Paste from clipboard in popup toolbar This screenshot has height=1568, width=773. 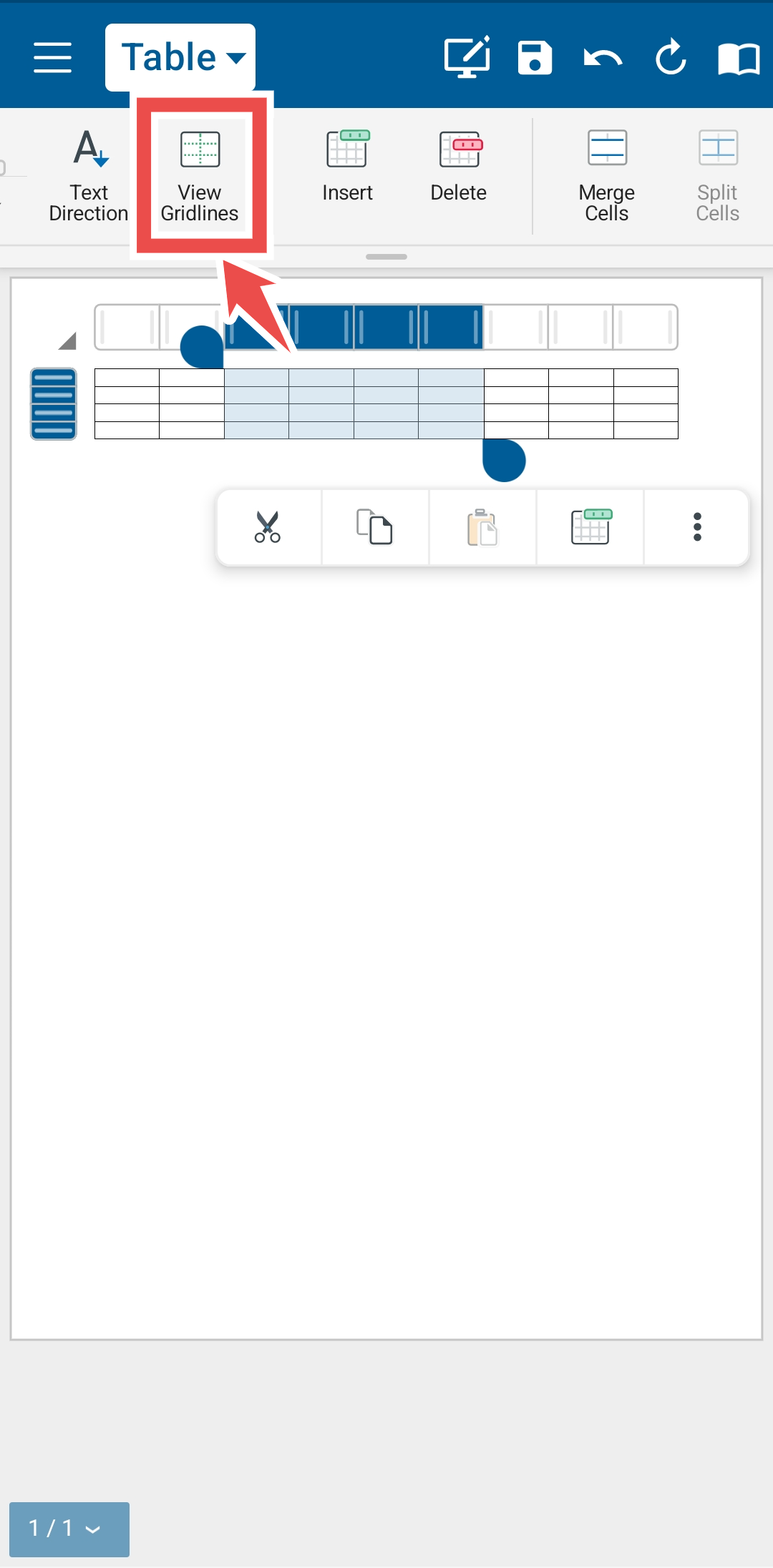(482, 527)
